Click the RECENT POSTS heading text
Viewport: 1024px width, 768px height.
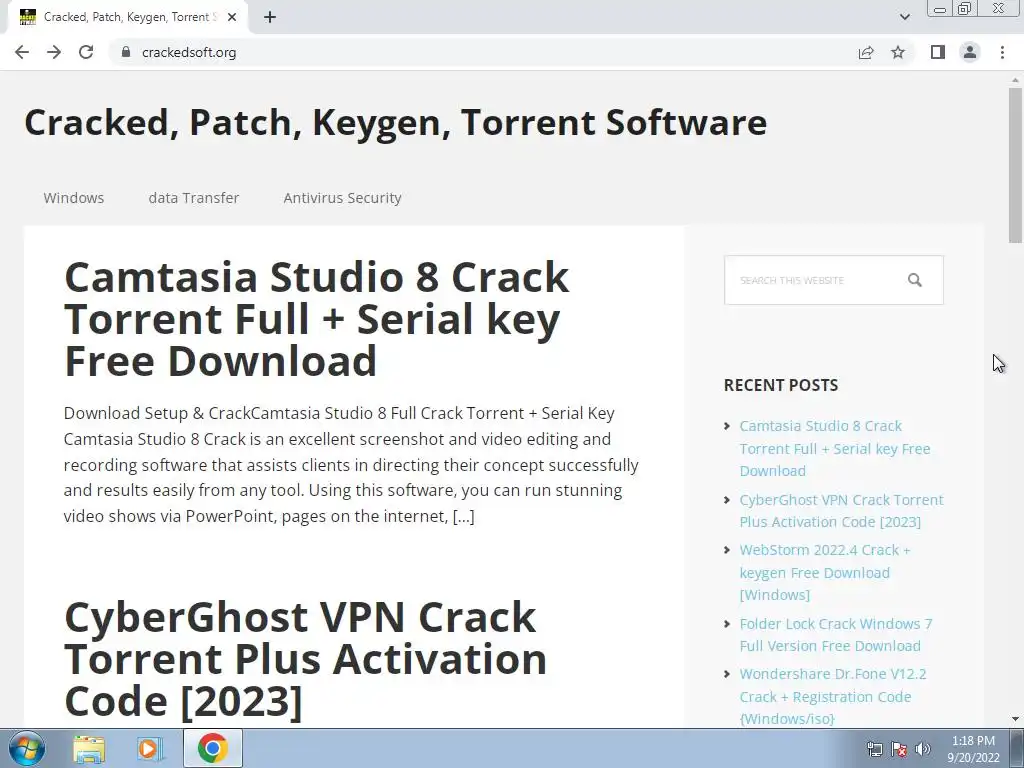click(780, 385)
